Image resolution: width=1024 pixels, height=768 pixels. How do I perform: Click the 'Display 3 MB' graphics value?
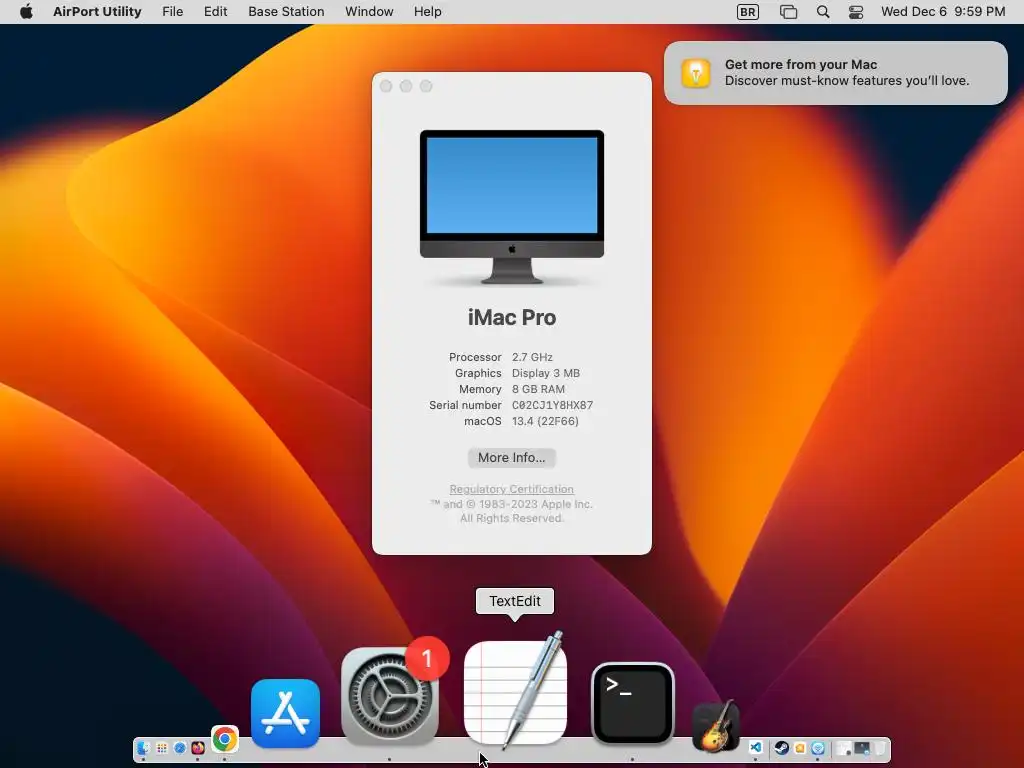point(546,374)
